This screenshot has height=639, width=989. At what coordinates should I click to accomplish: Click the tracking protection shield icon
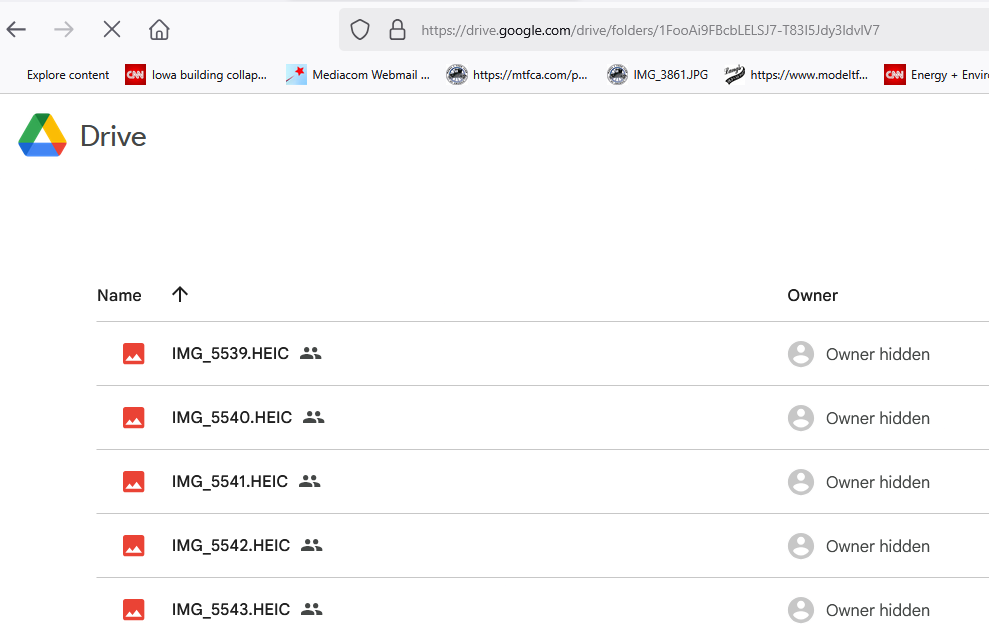[360, 30]
